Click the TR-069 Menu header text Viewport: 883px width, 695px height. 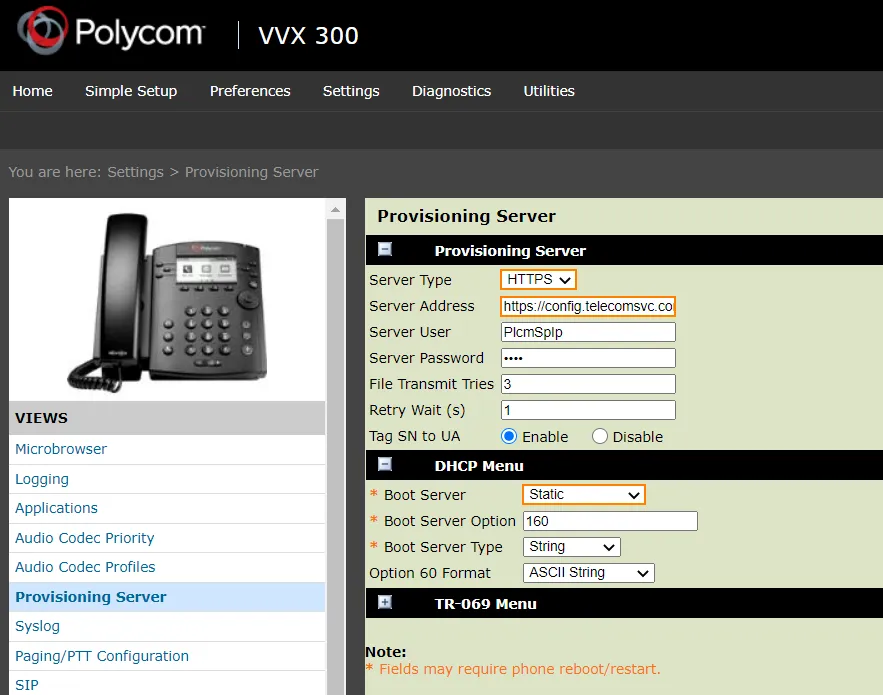coord(485,604)
